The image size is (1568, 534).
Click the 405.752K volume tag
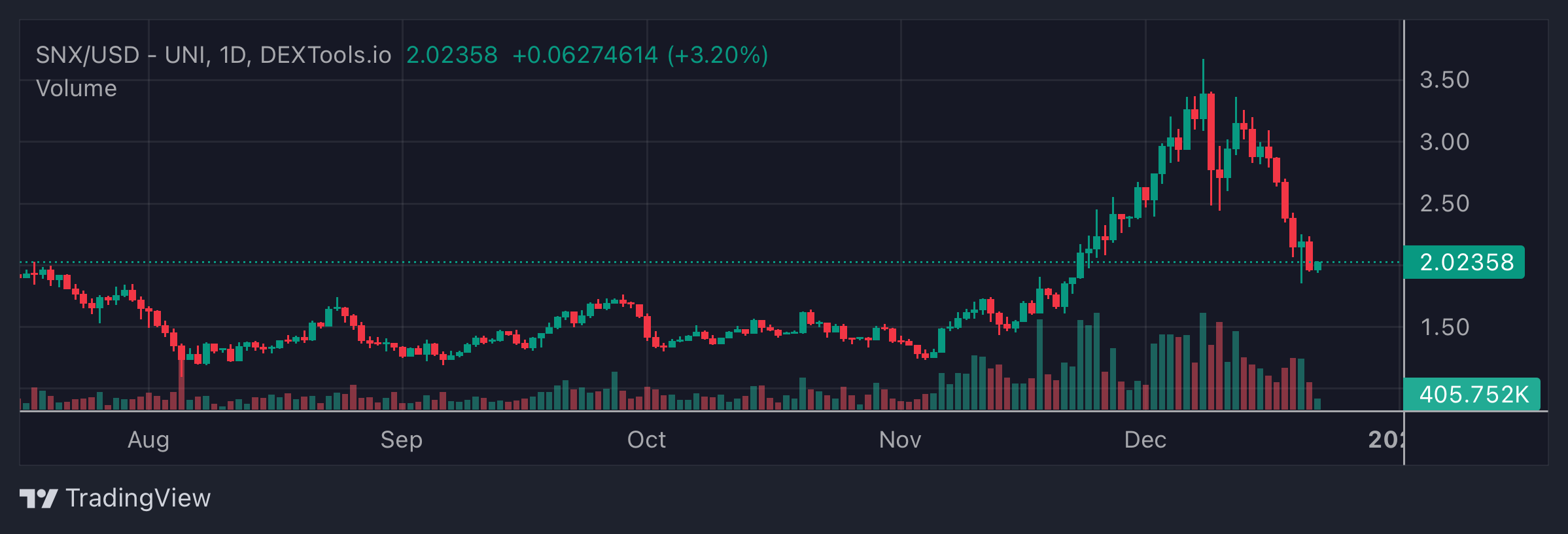1472,395
